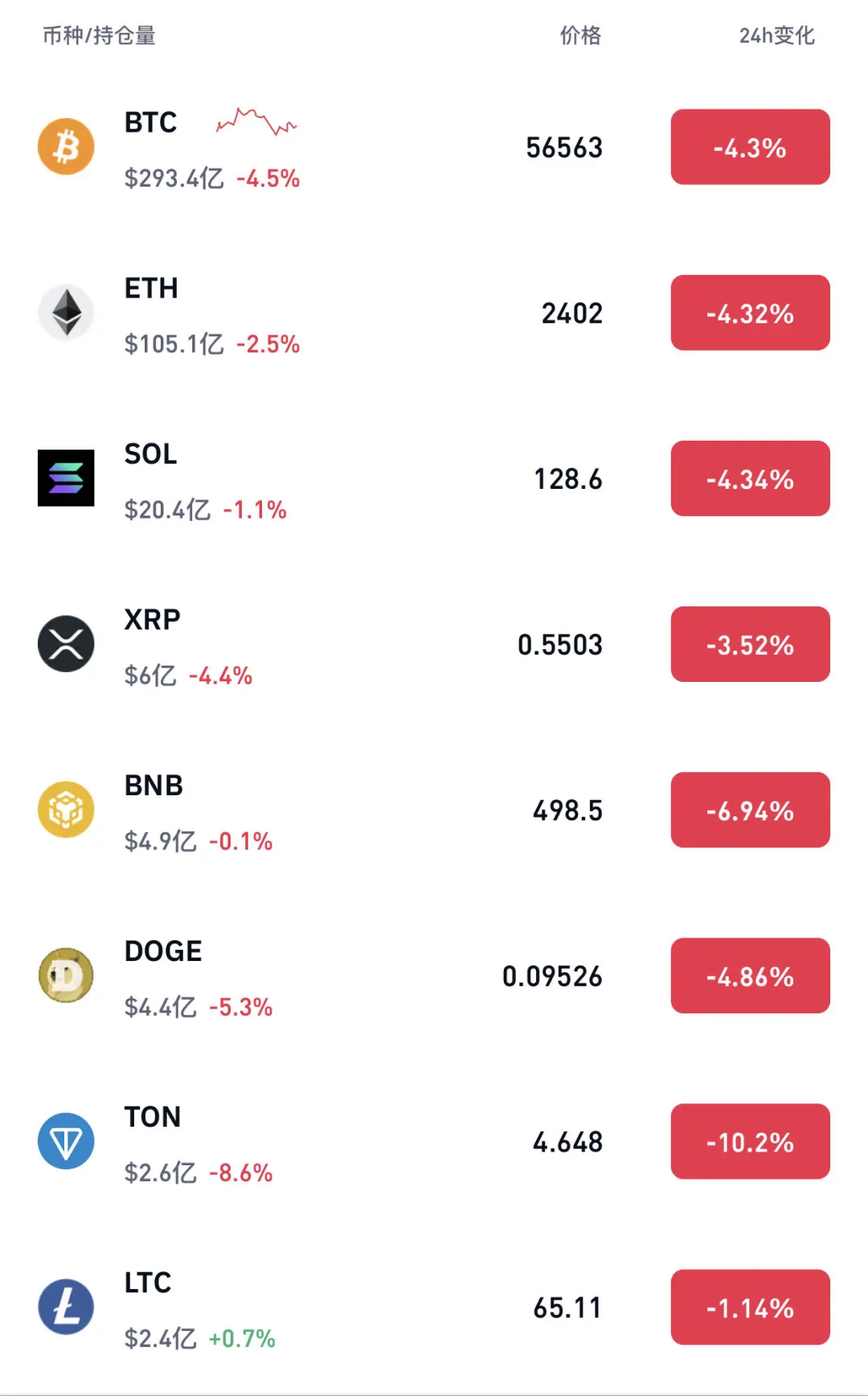Click TON's -10.2% change badge
This screenshot has width=868, height=1396.
[750, 1141]
